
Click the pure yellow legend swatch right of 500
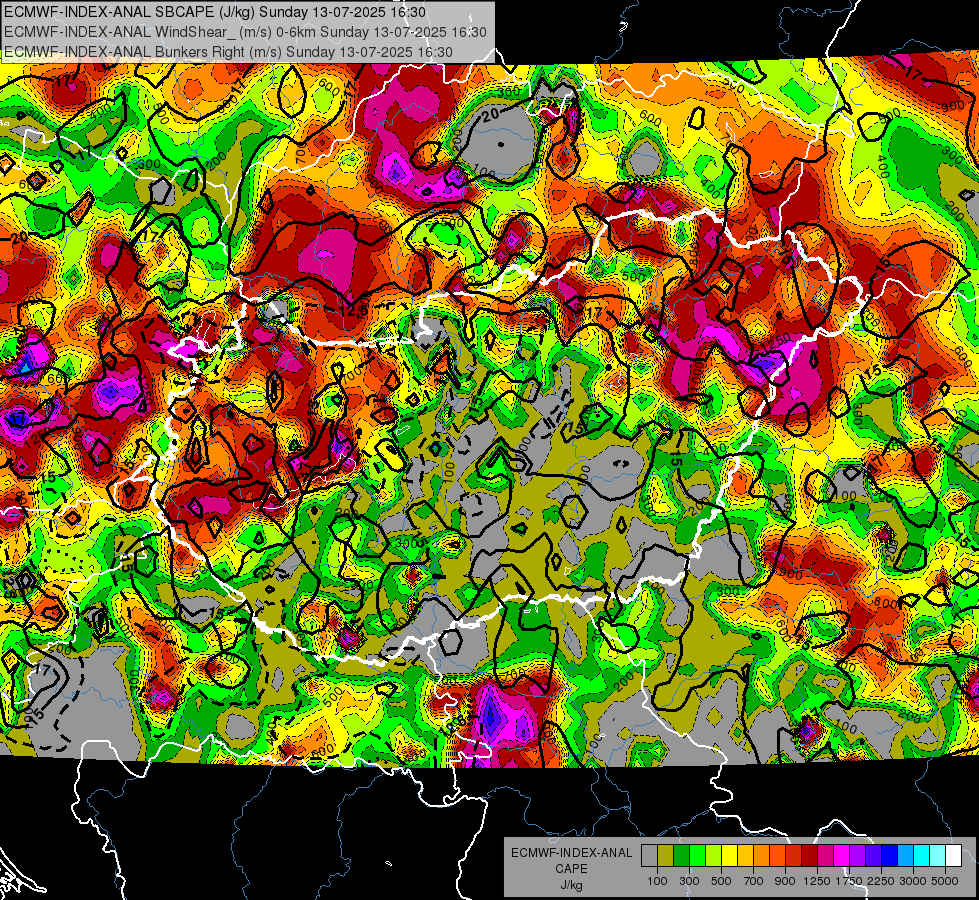729,855
